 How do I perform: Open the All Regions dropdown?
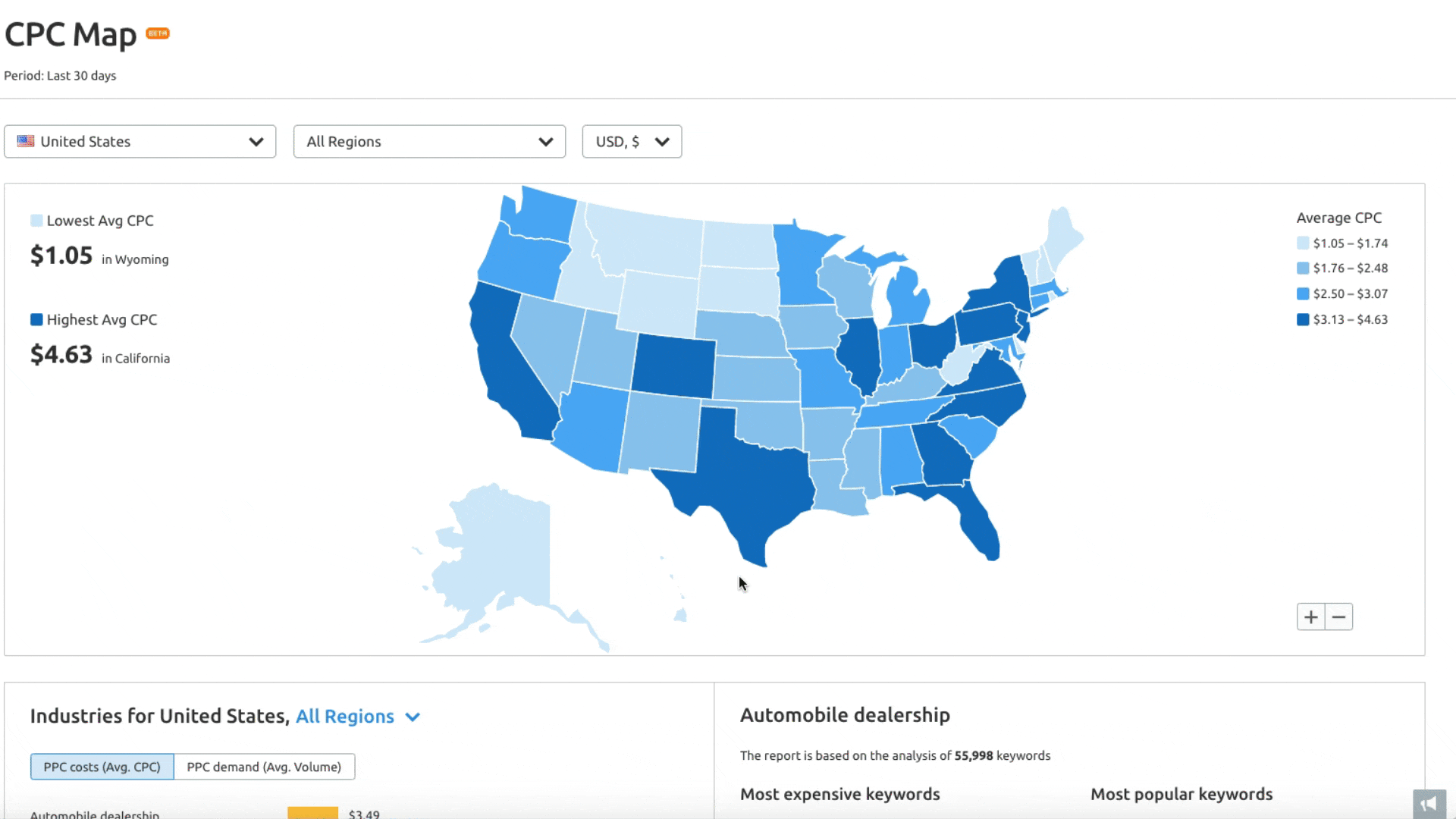pyautogui.click(x=429, y=142)
